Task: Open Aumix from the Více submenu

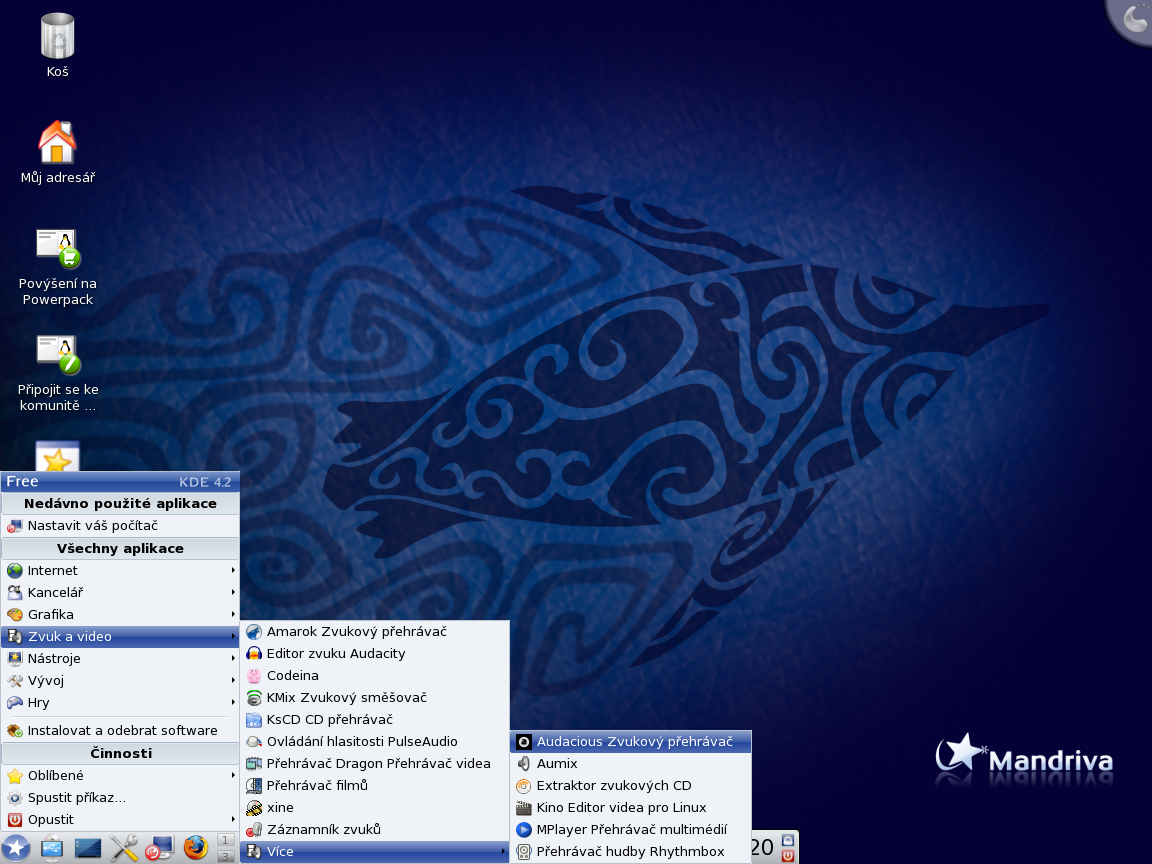Action: click(x=630, y=764)
